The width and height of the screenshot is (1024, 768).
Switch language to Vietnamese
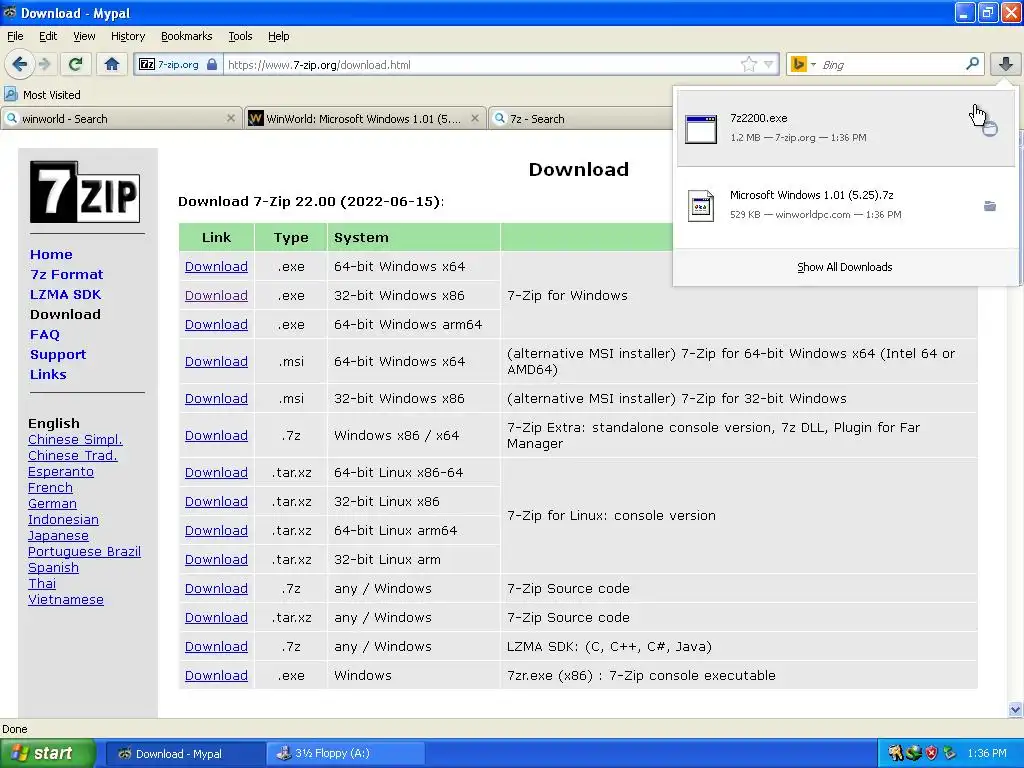[66, 600]
